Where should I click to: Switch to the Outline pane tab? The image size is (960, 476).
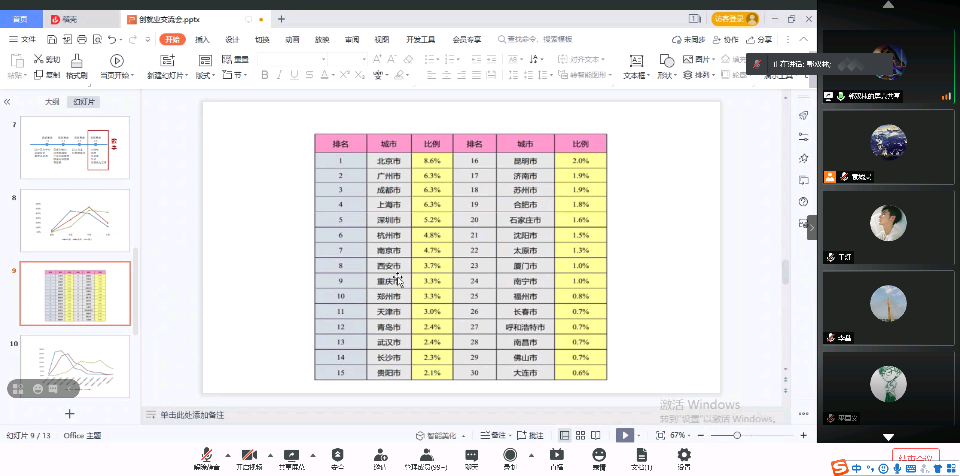coord(52,102)
